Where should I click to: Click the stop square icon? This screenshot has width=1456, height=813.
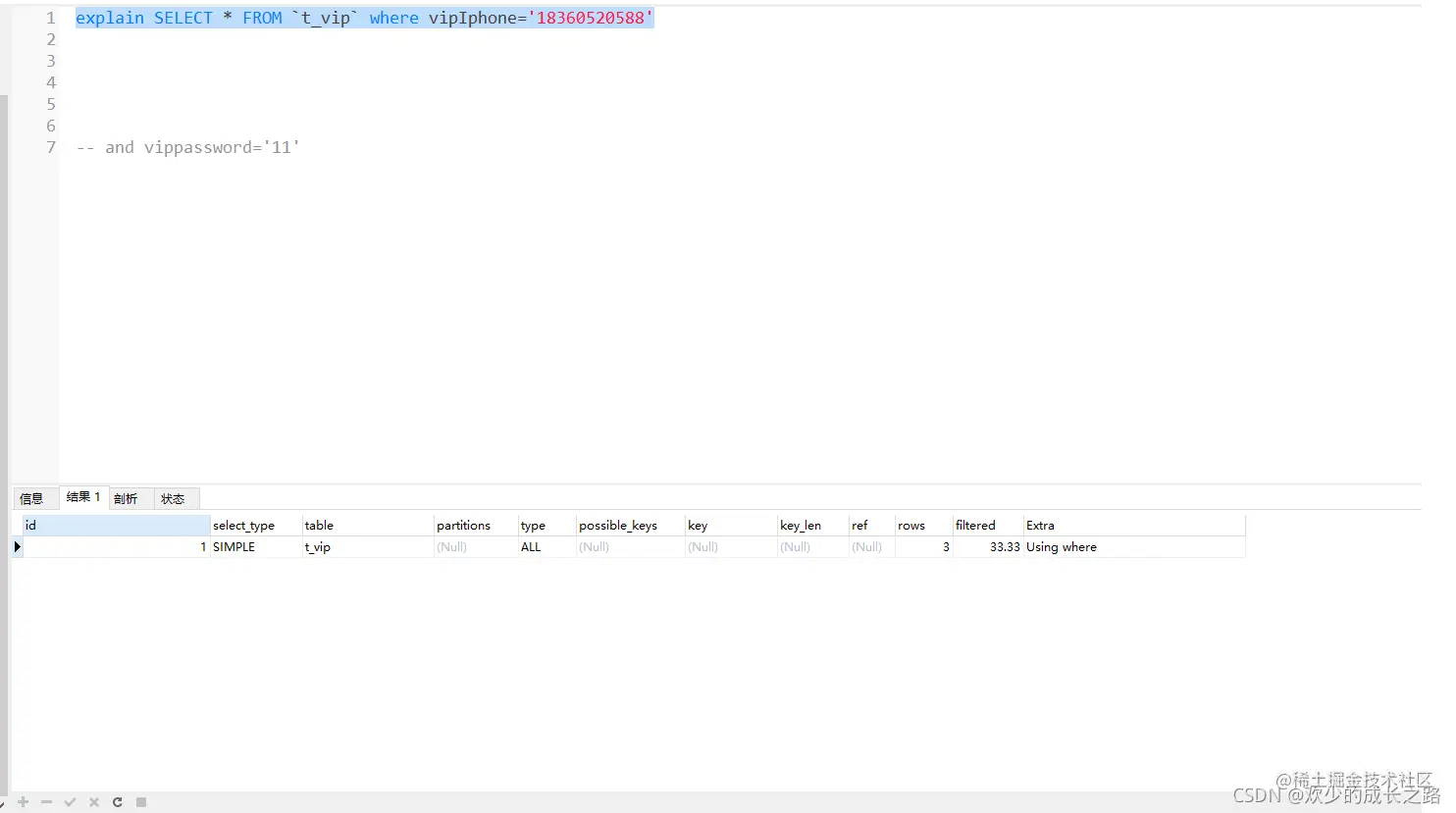click(x=141, y=802)
